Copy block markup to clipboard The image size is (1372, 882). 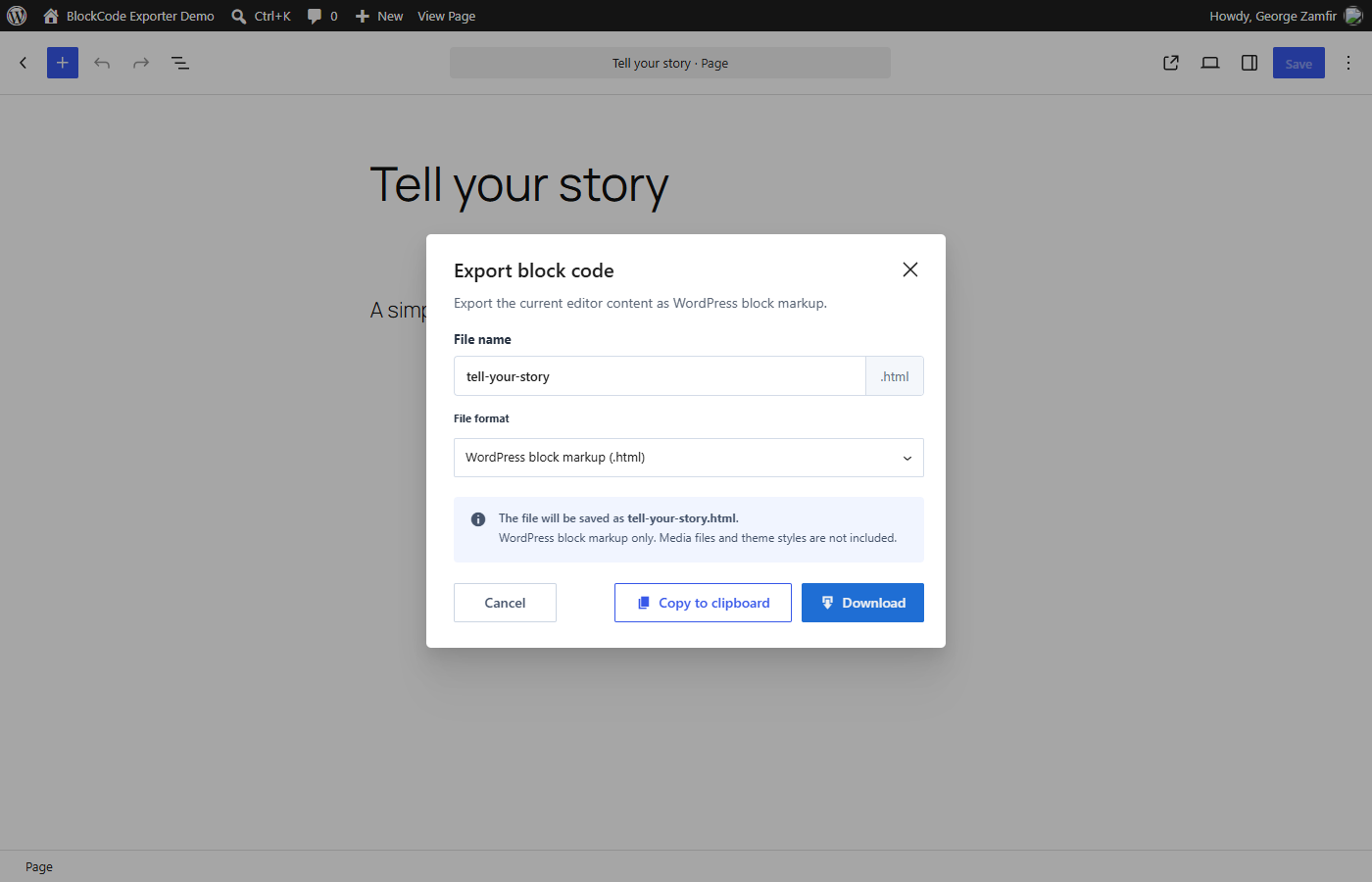point(703,603)
